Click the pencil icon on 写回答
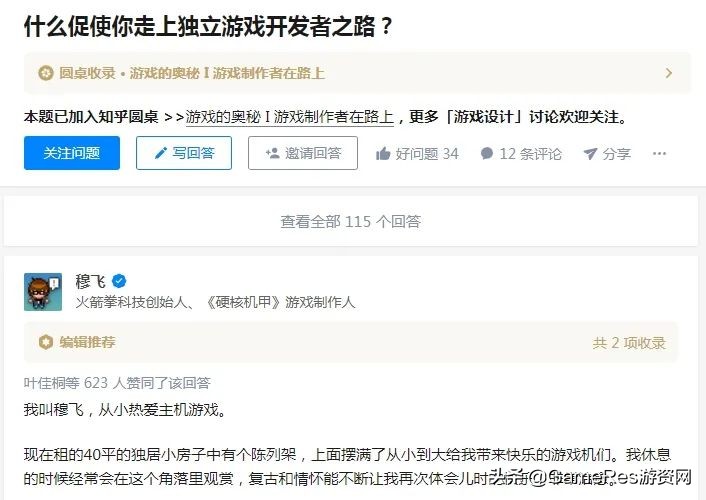The width and height of the screenshot is (706, 500). pos(159,153)
